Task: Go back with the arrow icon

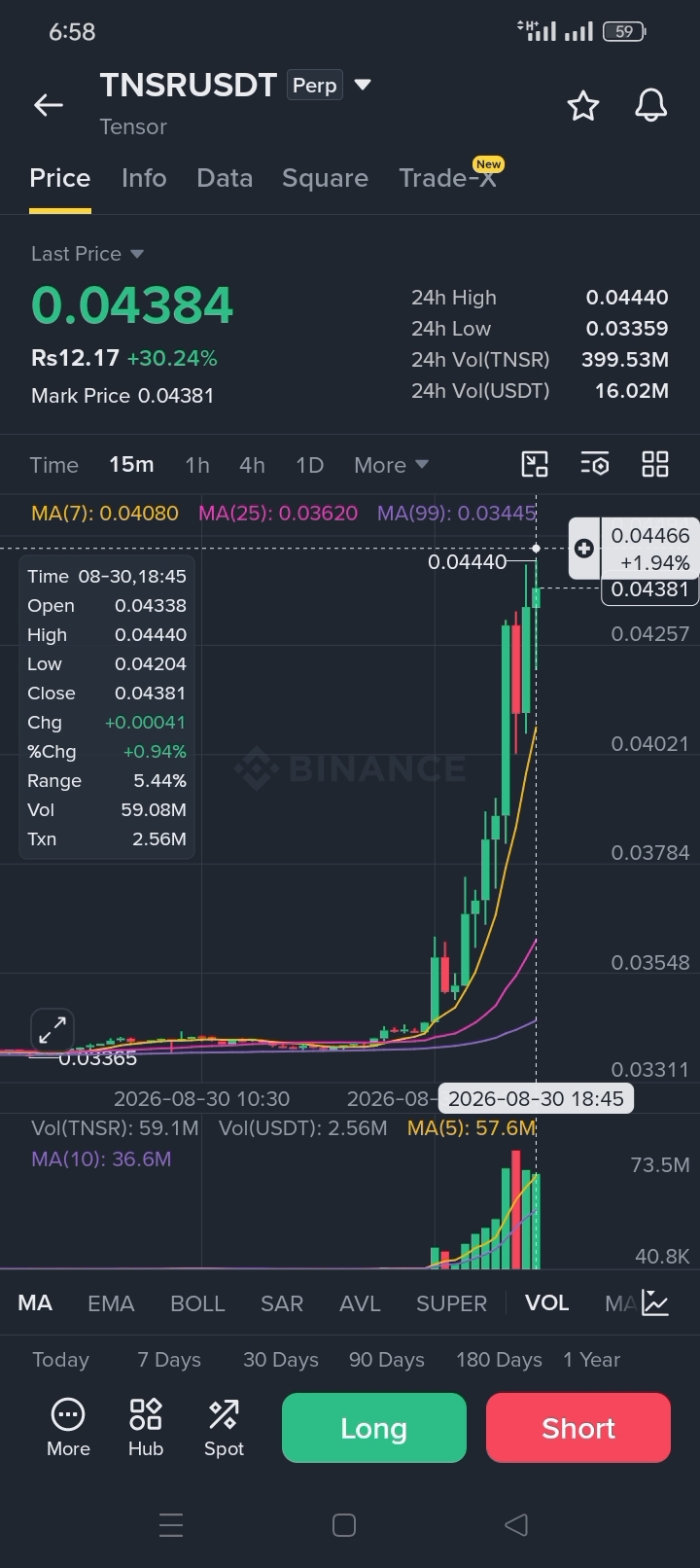Action: [49, 105]
